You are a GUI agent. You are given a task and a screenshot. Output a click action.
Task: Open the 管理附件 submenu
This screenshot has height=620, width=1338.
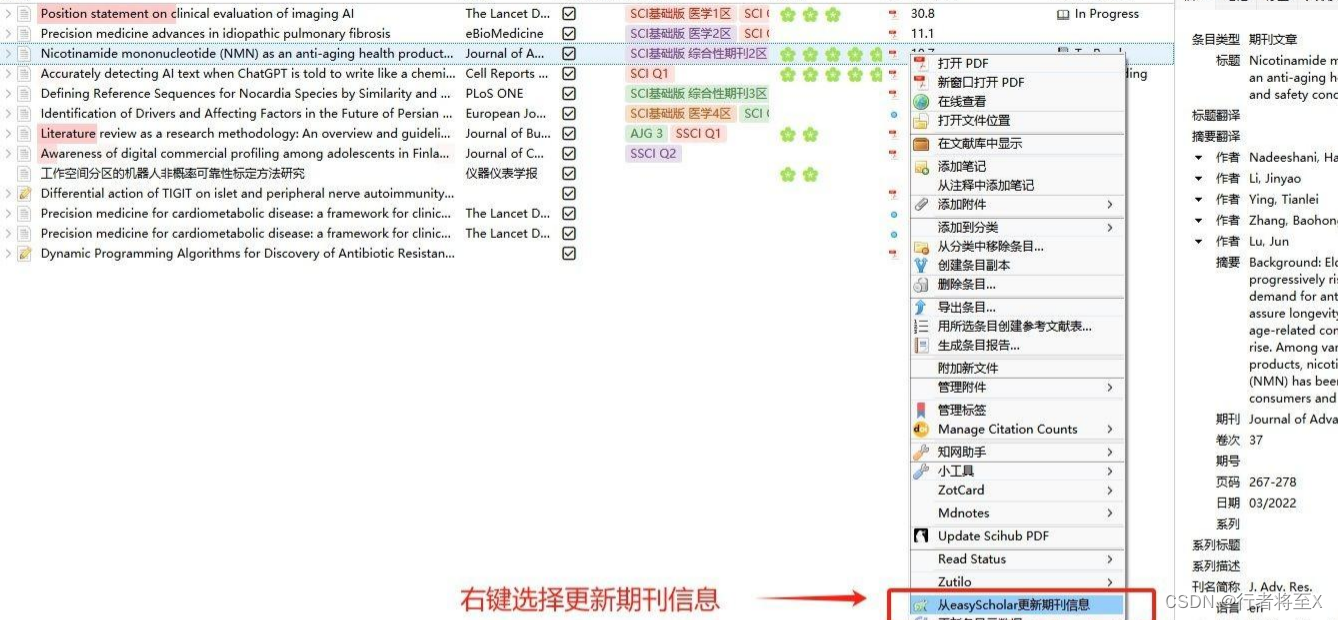click(x=1018, y=387)
